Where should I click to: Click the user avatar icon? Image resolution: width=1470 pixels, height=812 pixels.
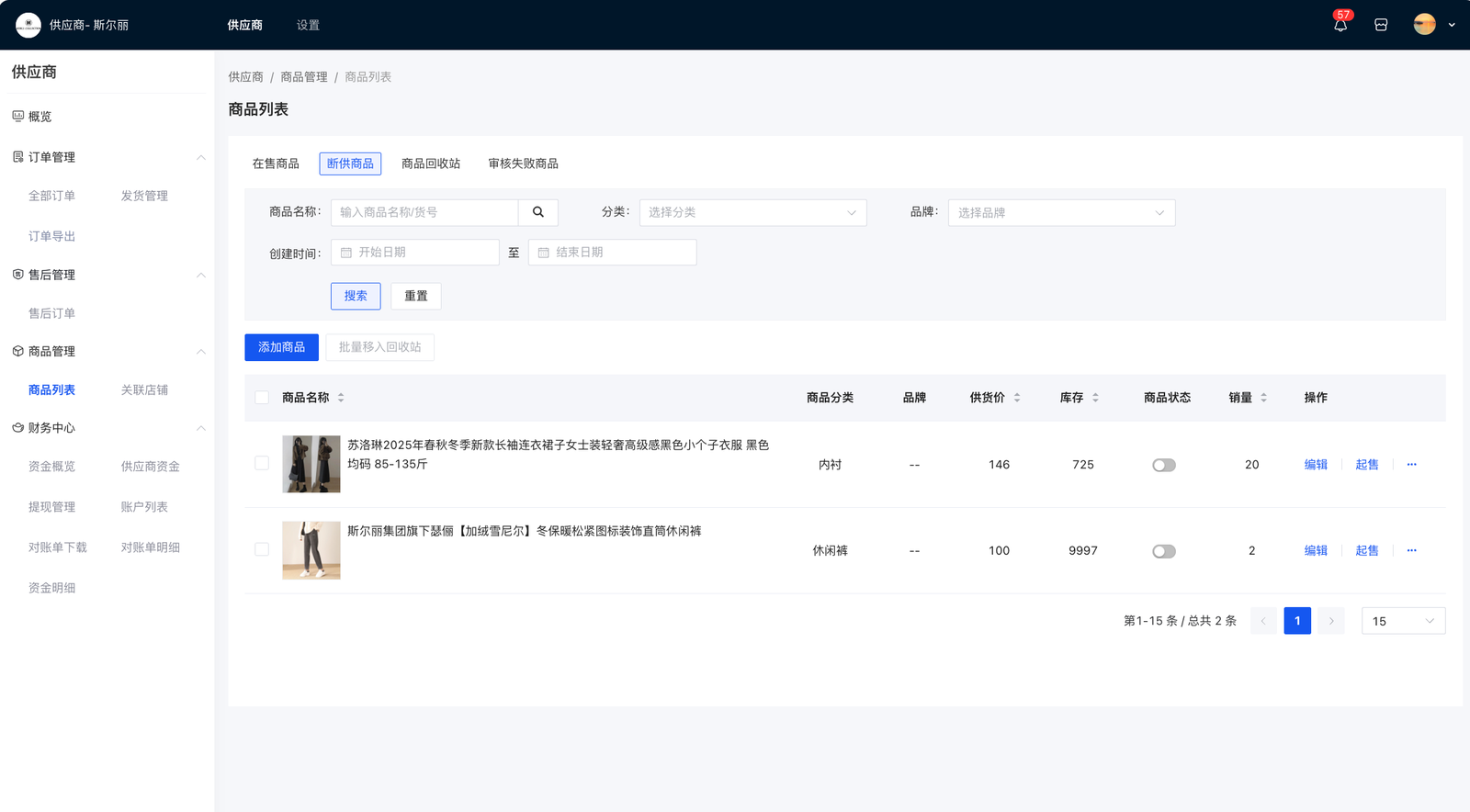coord(1424,26)
